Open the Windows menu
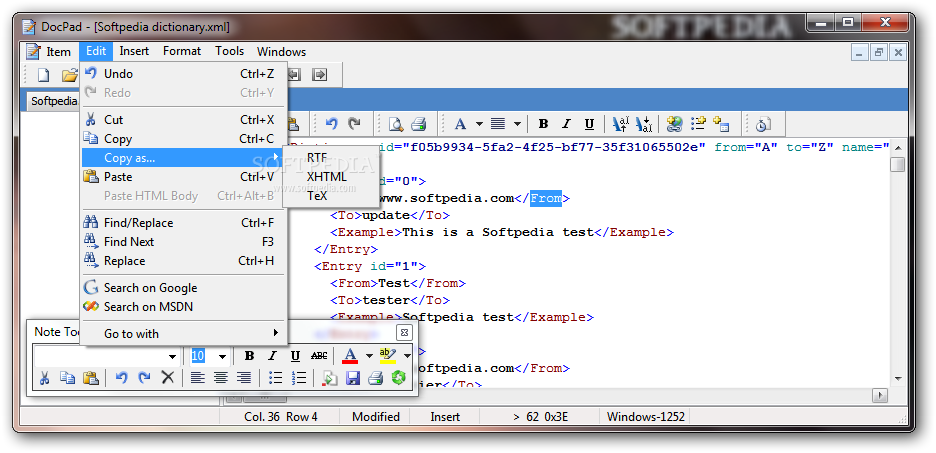Viewport: 936px width, 453px height. pyautogui.click(x=282, y=52)
